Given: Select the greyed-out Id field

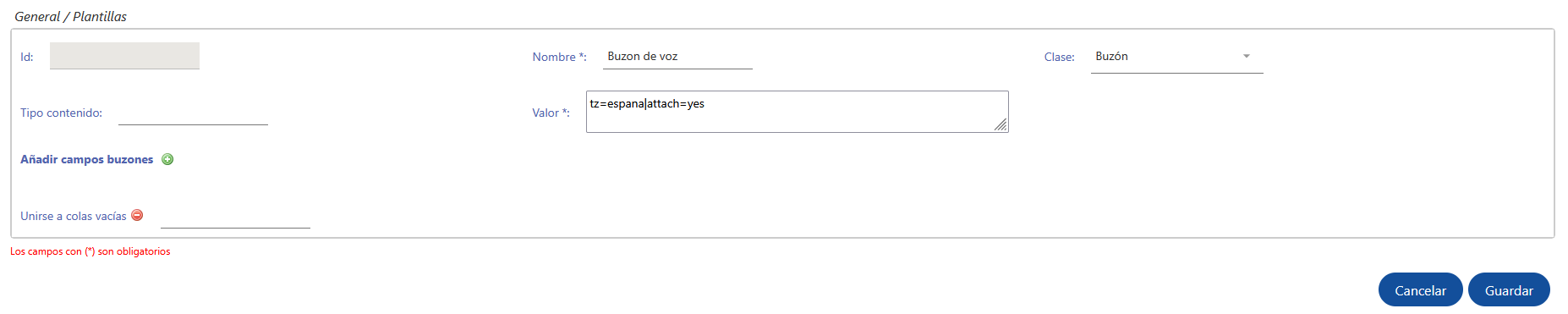Looking at the screenshot, I should click(124, 56).
